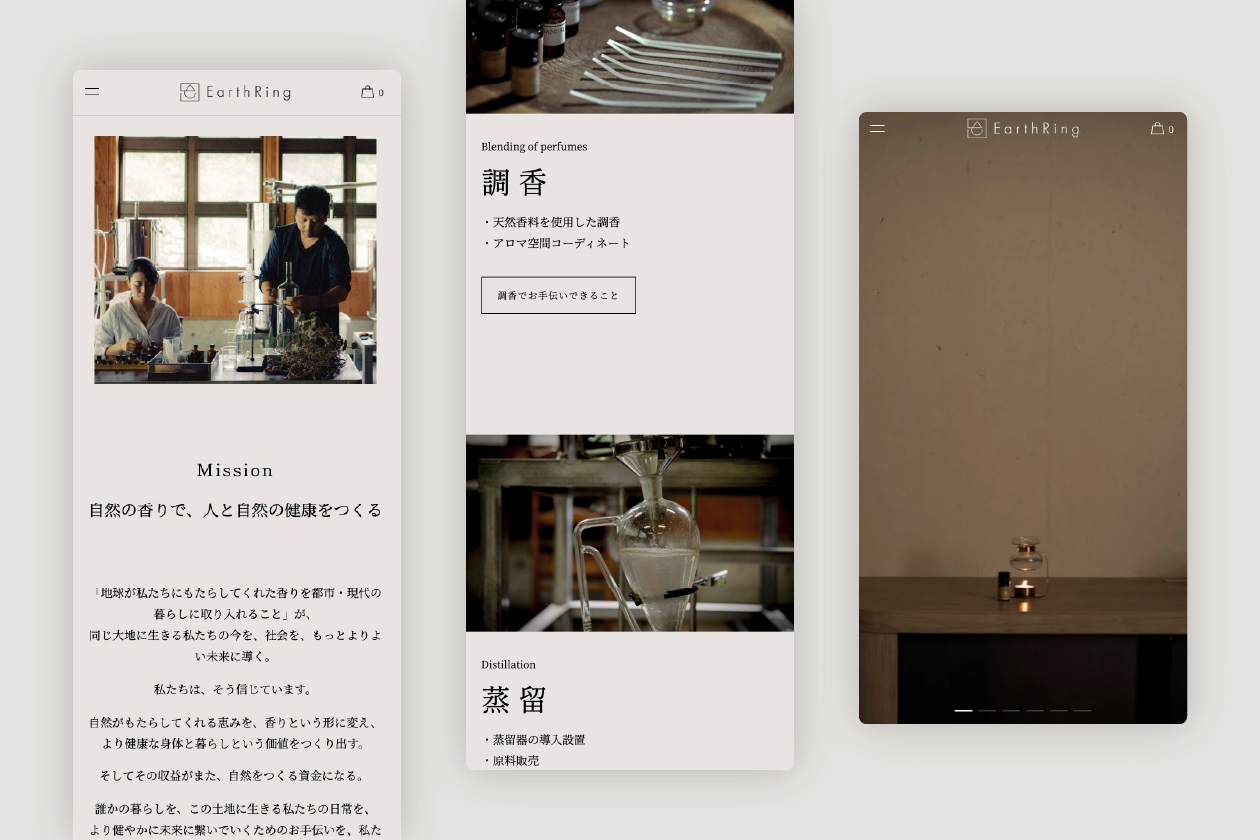Image resolution: width=1260 pixels, height=840 pixels.
Task: Click the candle and bottle in the hero image
Action: pos(1023,575)
